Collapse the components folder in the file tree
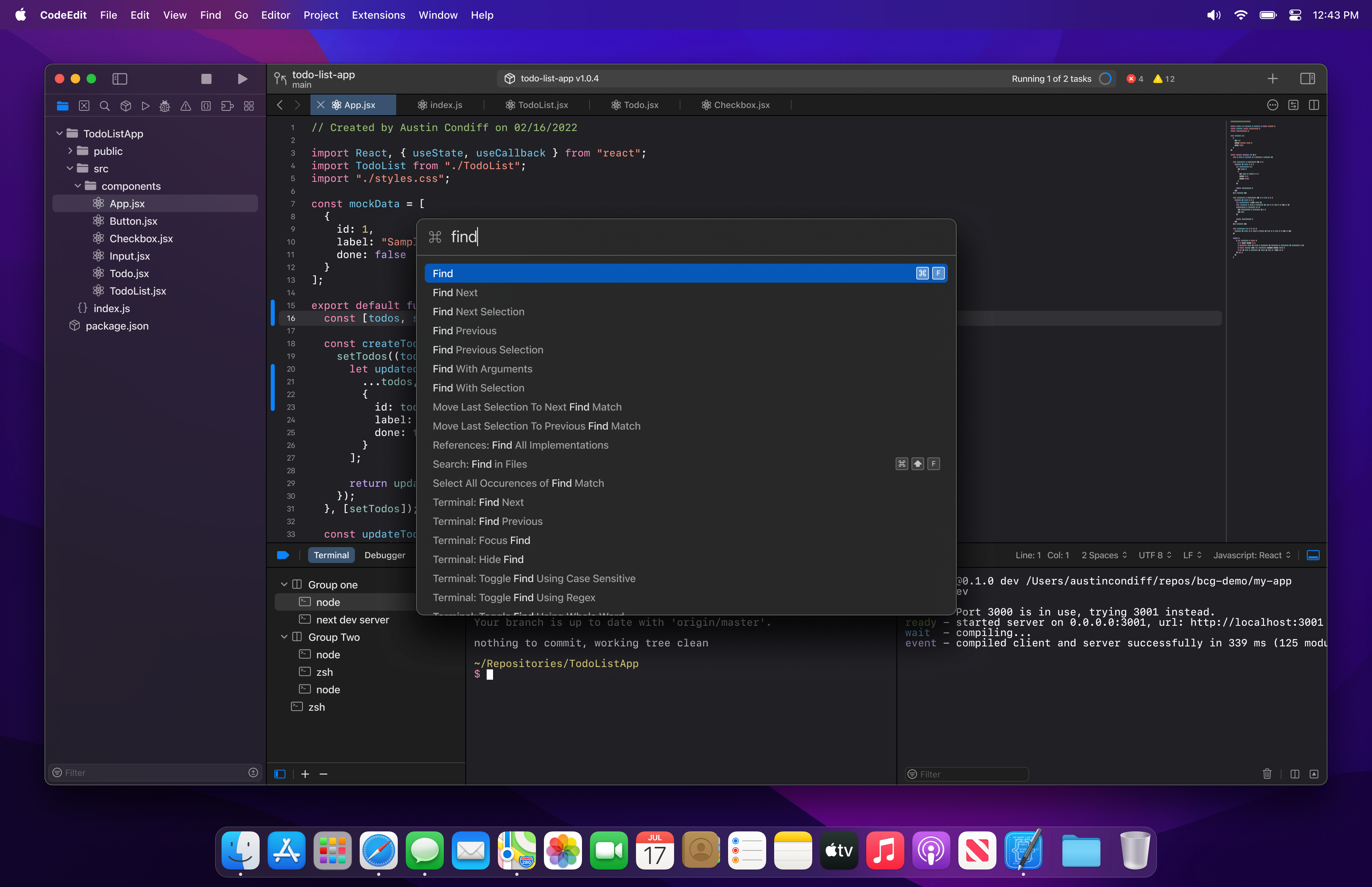This screenshot has width=1372, height=887. pos(78,186)
